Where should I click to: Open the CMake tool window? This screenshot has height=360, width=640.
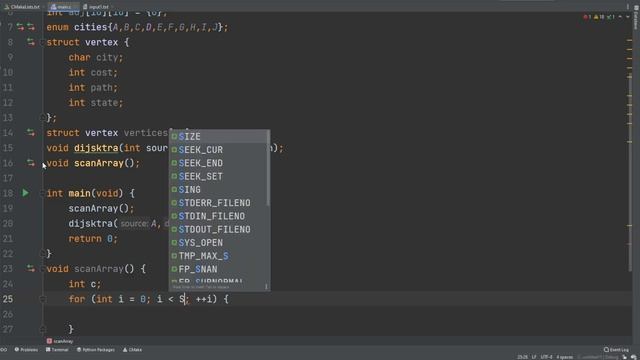coord(133,350)
